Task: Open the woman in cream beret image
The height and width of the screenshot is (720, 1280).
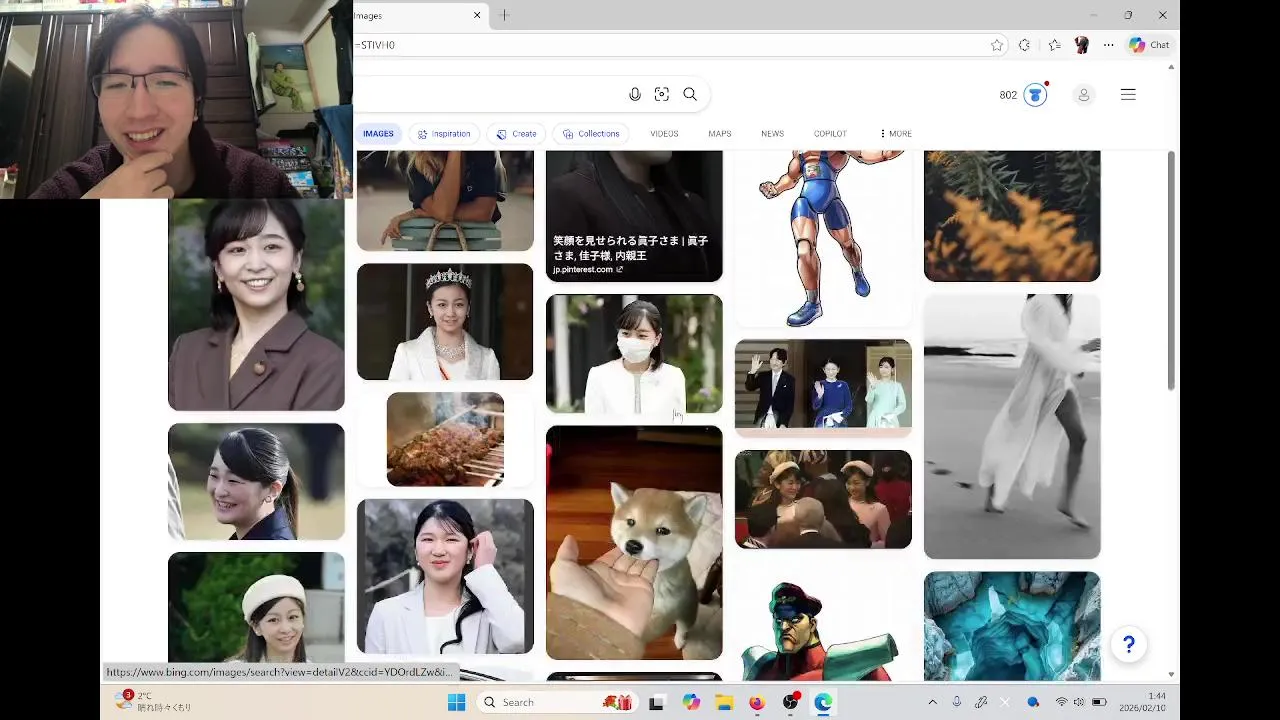Action: (x=256, y=607)
